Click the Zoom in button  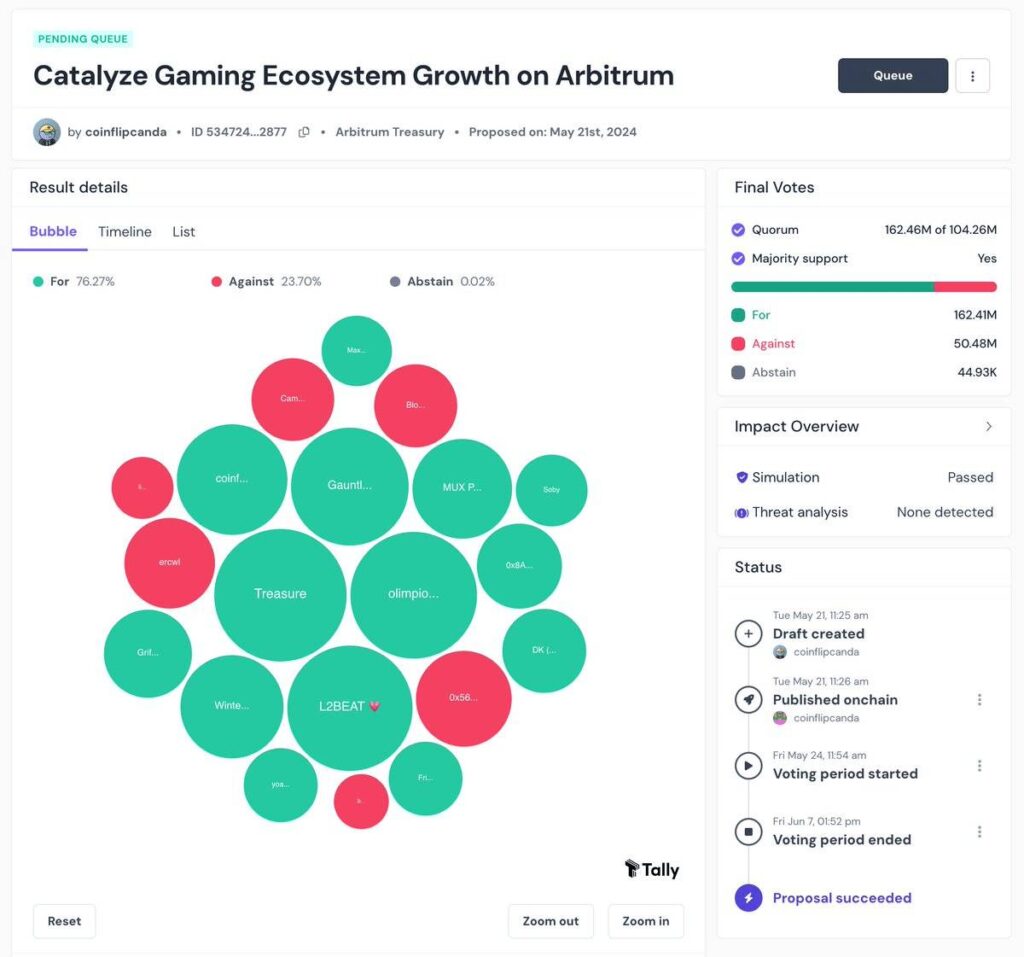pyautogui.click(x=646, y=921)
